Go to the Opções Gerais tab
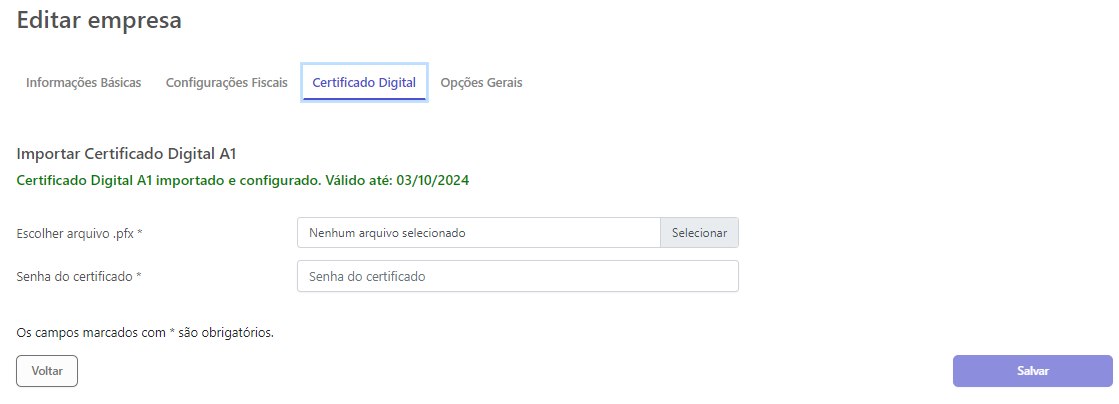The height and width of the screenshot is (404, 1119). coord(481,82)
